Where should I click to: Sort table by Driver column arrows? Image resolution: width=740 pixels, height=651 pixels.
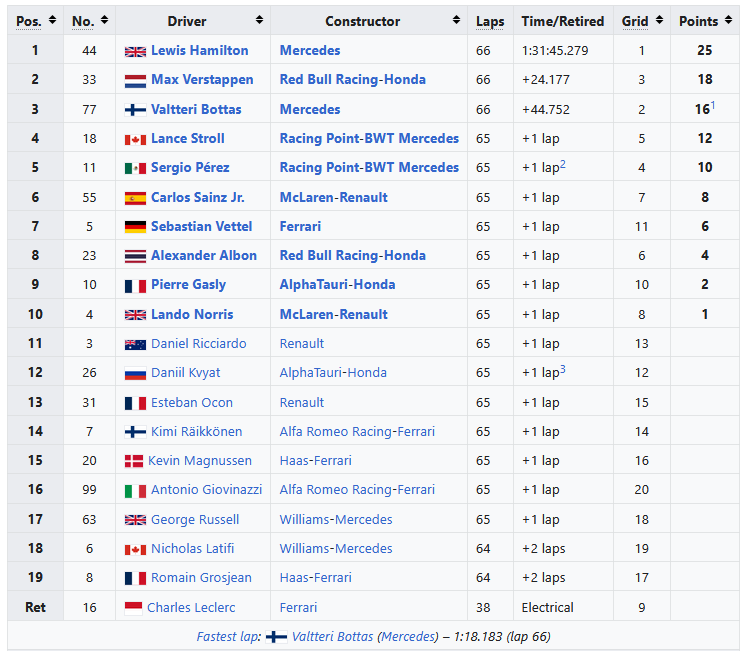(259, 20)
